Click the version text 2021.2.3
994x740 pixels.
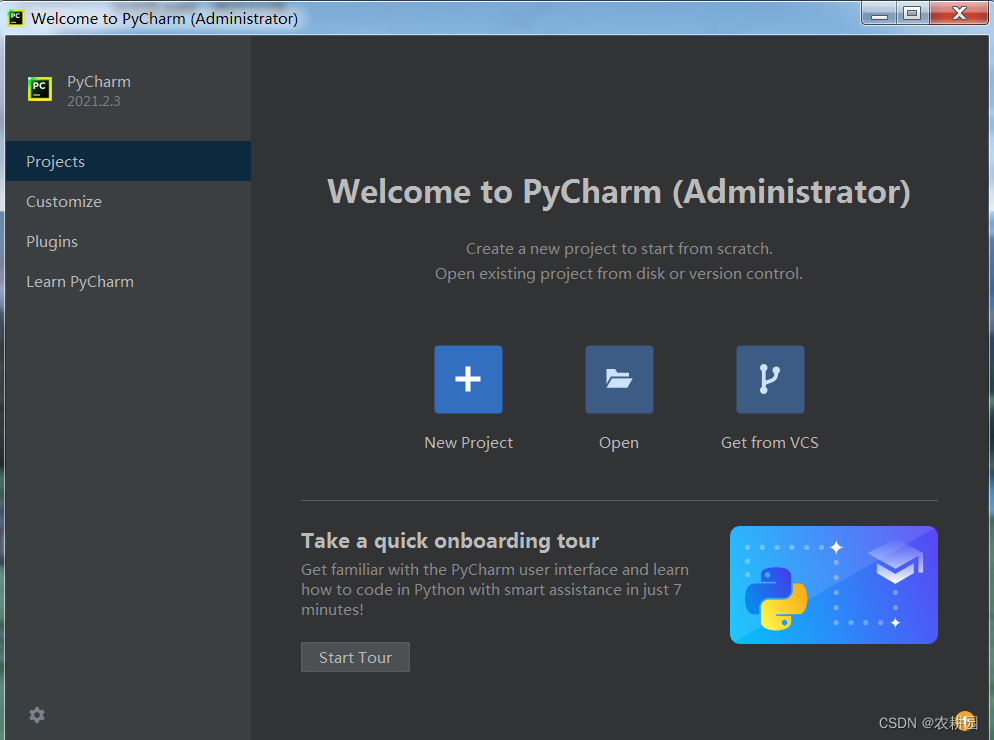pyautogui.click(x=94, y=101)
